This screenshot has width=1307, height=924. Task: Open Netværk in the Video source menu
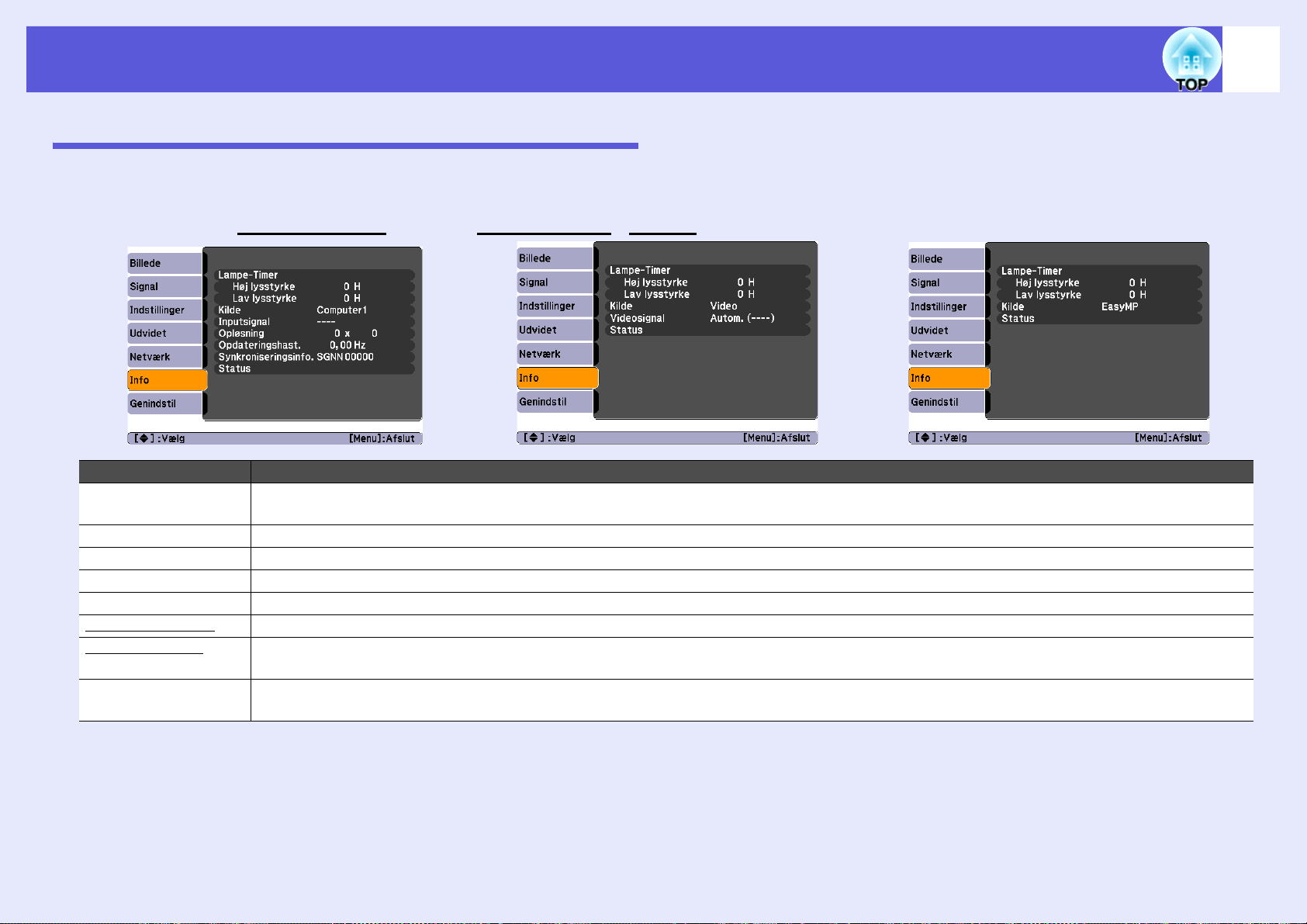[555, 354]
